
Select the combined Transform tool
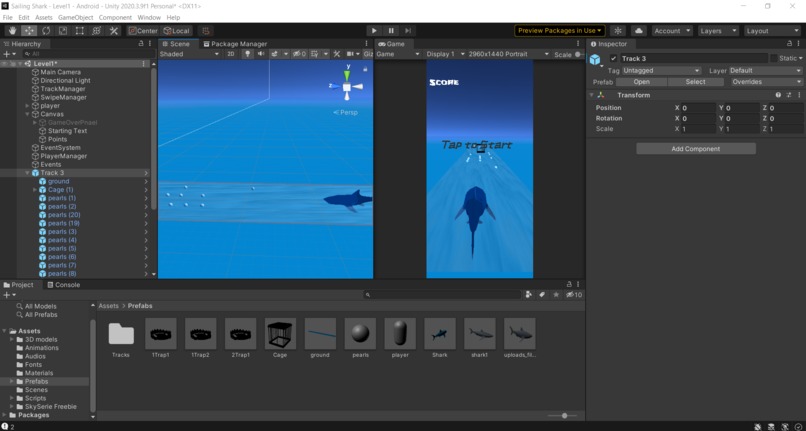pos(97,31)
